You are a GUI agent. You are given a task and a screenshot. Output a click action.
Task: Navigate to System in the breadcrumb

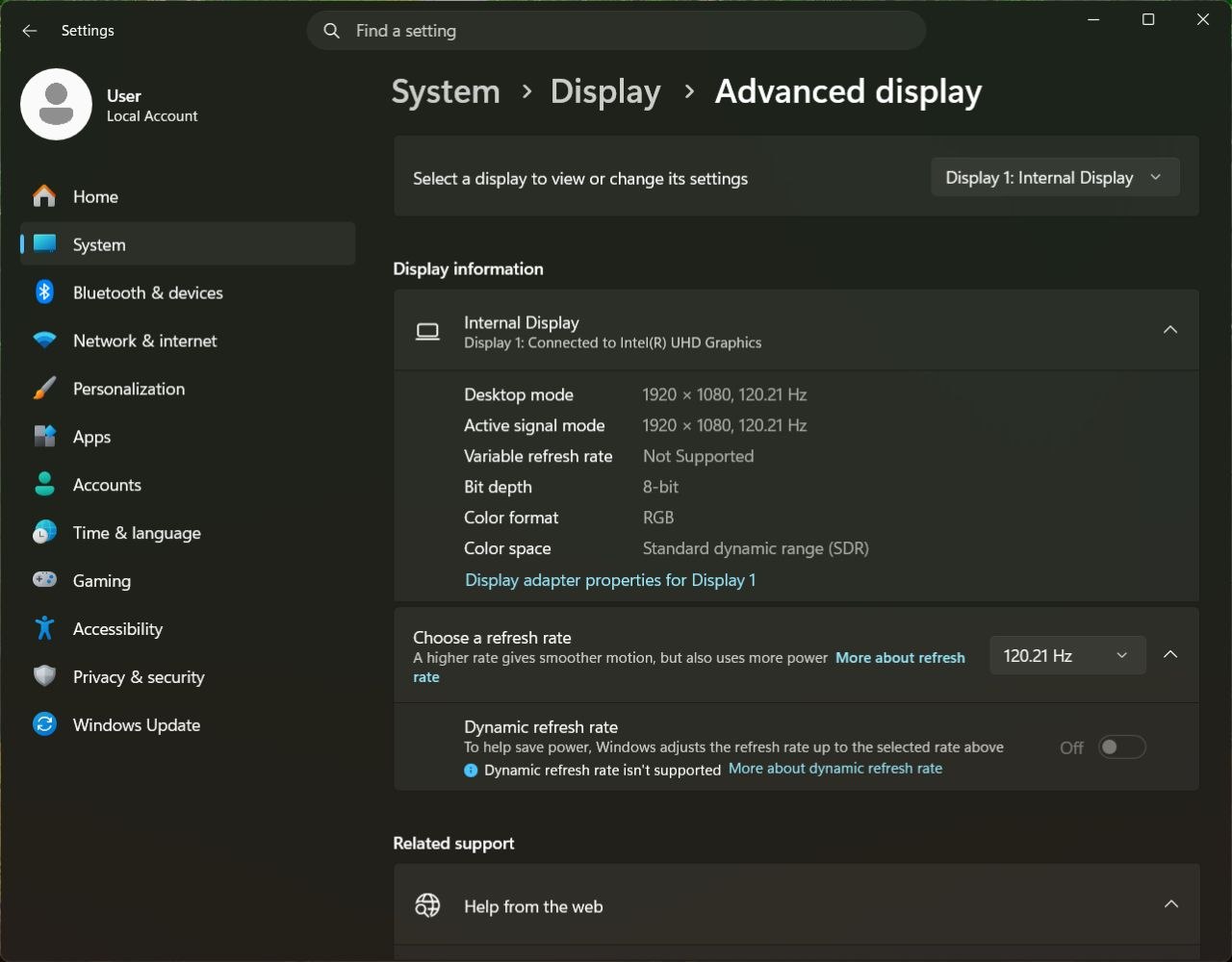tap(446, 91)
